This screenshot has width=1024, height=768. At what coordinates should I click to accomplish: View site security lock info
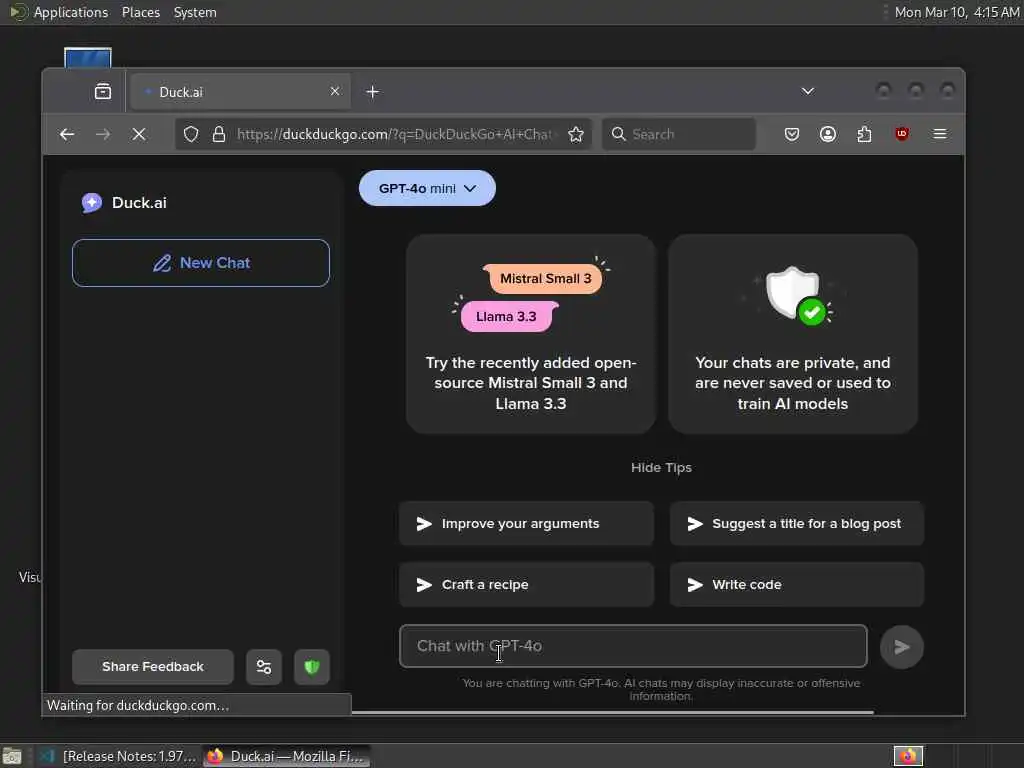click(x=219, y=135)
